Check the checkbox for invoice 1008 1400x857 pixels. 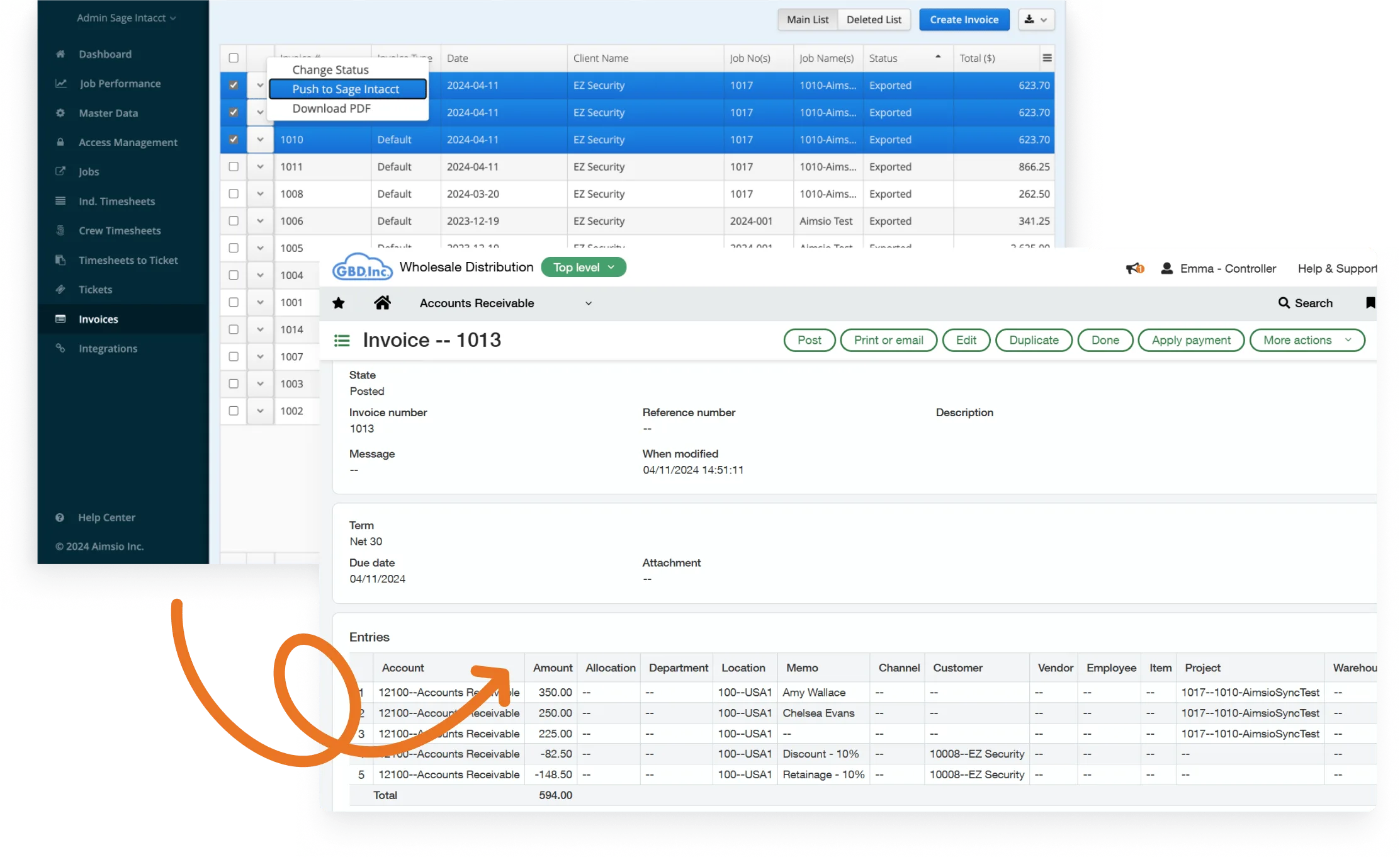[234, 193]
